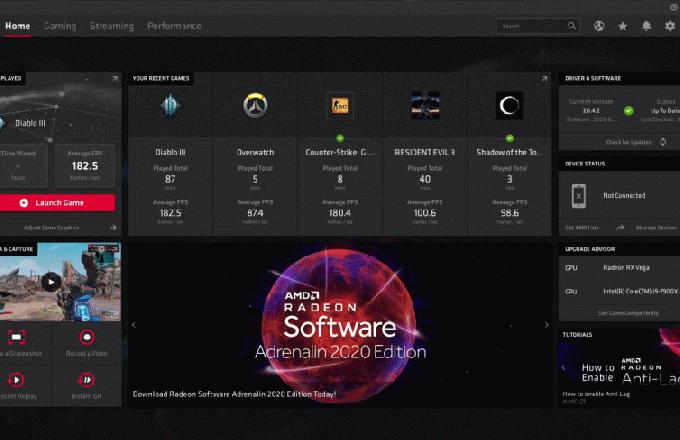Play the media capture video thumbnail
680x440 pixels.
[51, 282]
